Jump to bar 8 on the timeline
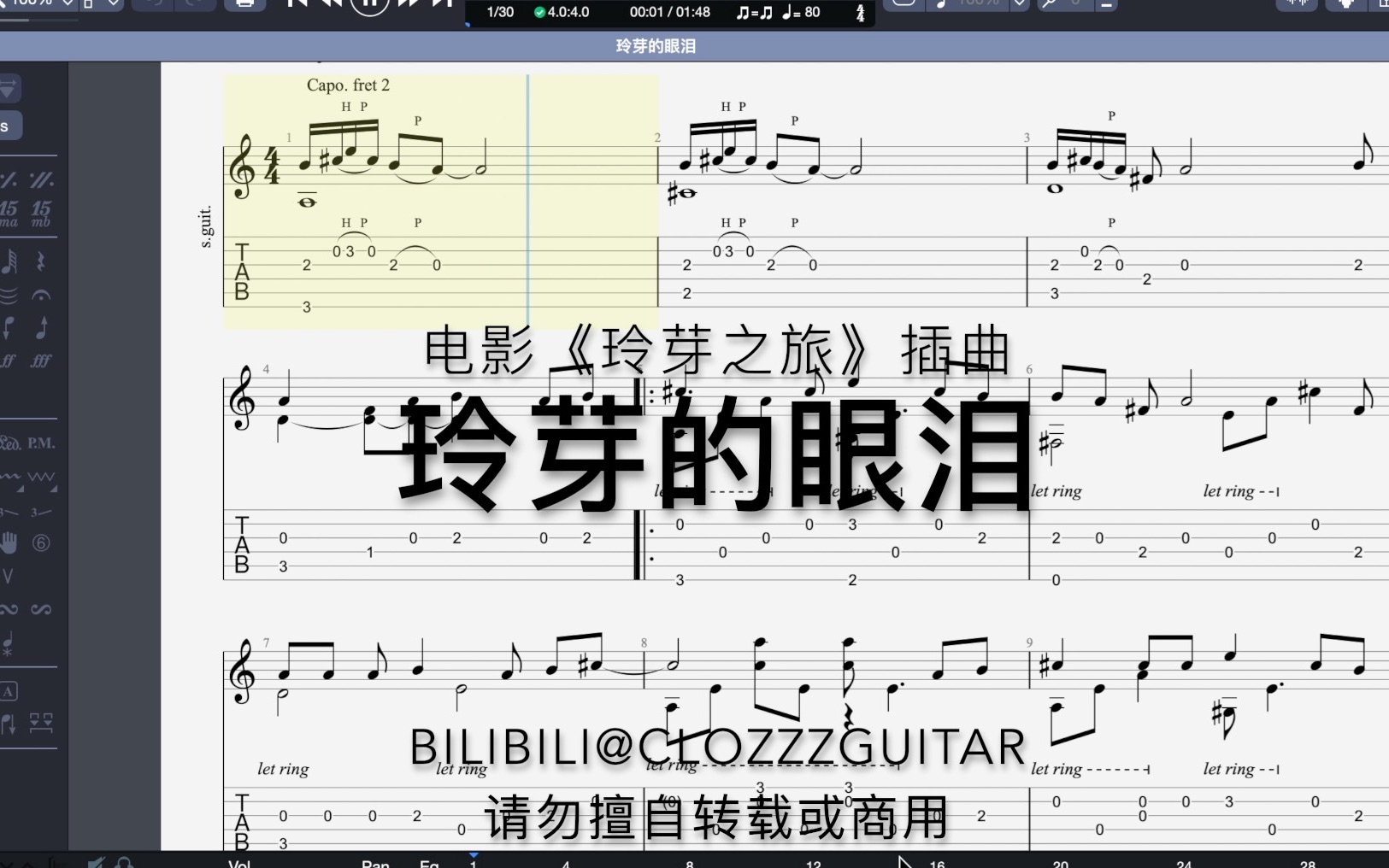The width and height of the screenshot is (1389, 868). pyautogui.click(x=689, y=864)
